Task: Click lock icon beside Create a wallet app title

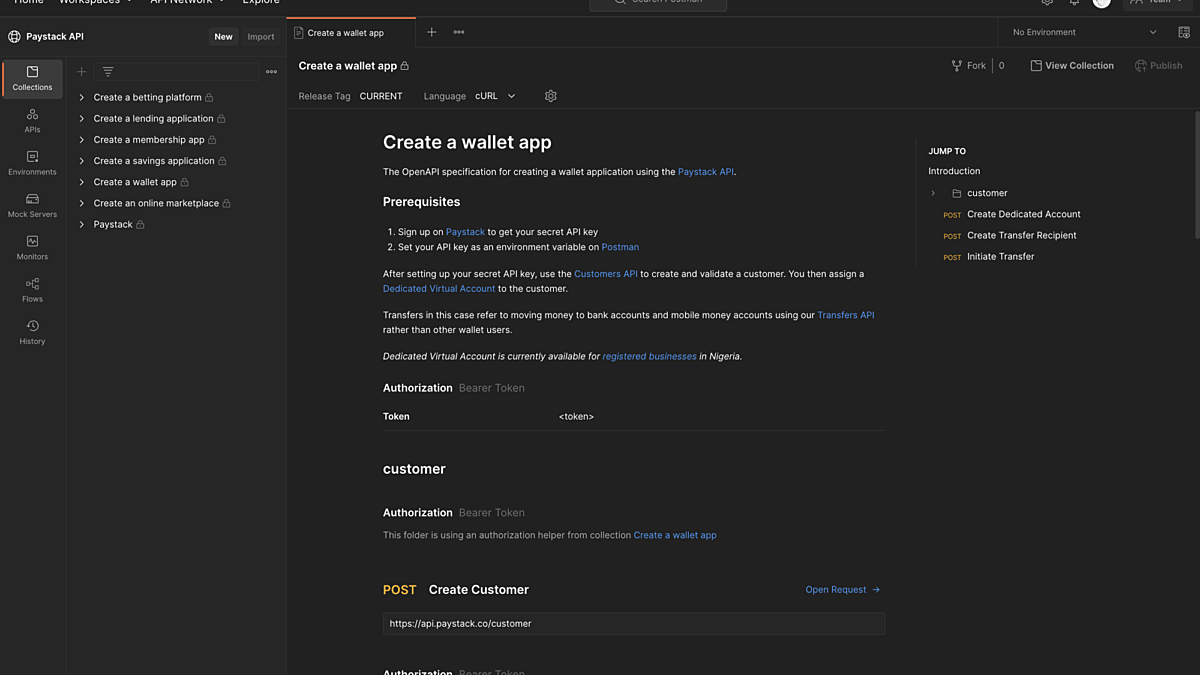Action: click(x=405, y=66)
